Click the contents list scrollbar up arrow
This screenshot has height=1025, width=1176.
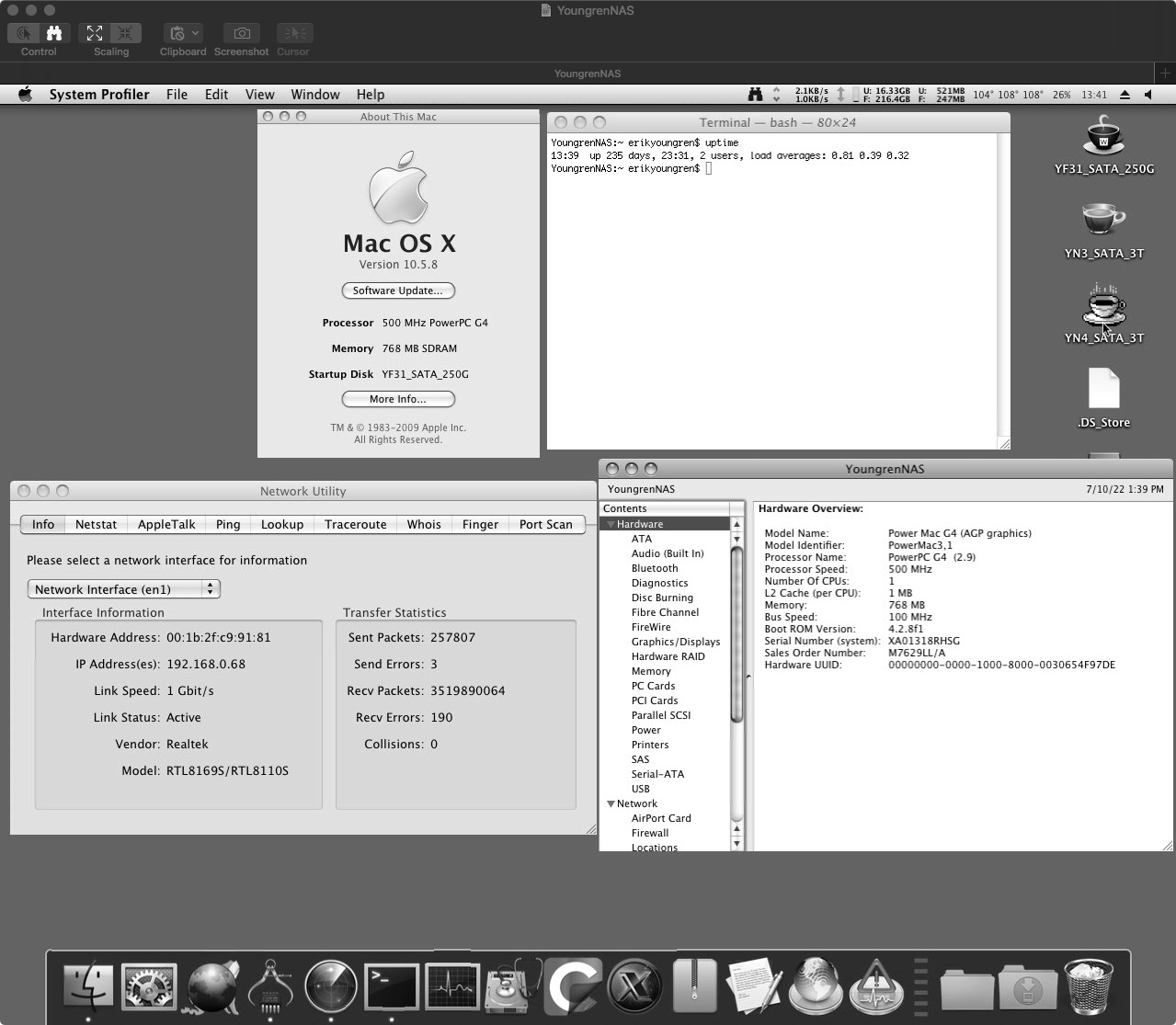point(736,525)
